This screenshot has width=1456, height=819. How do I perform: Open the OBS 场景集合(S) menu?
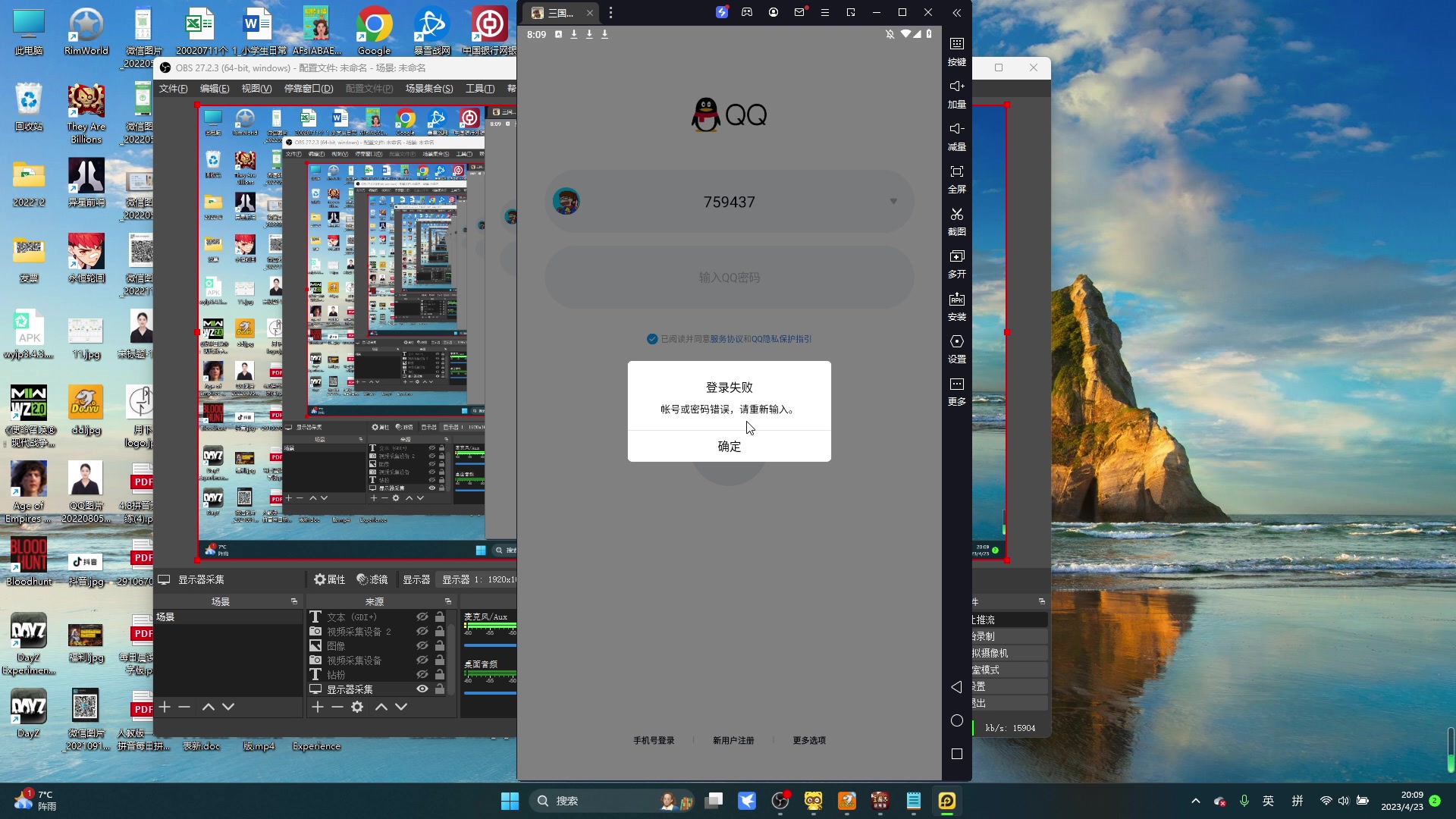[429, 89]
